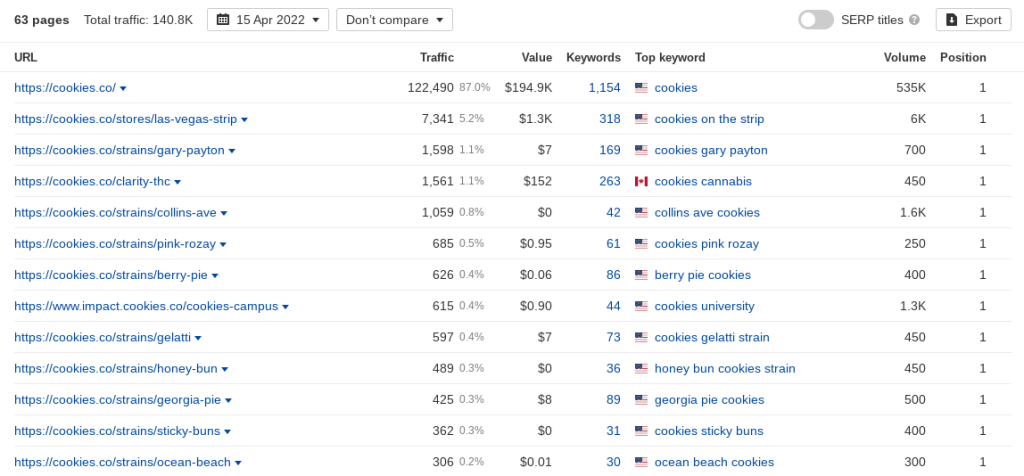Expand caret for las-vegas-strip URL

244,119
